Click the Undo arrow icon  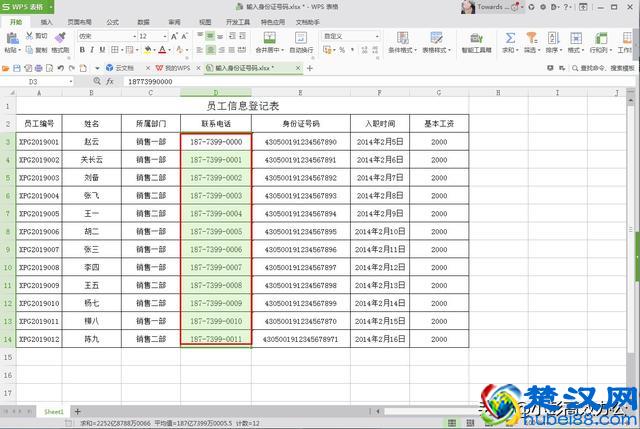pos(61,68)
